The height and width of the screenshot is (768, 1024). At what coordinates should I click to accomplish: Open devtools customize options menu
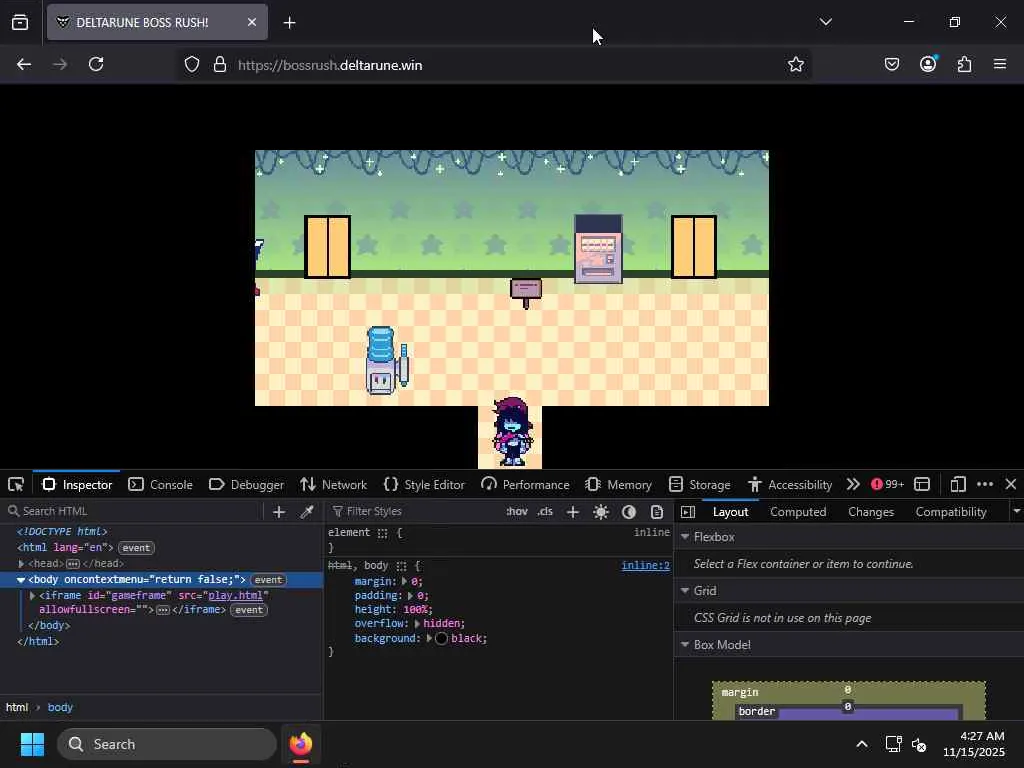coord(985,484)
